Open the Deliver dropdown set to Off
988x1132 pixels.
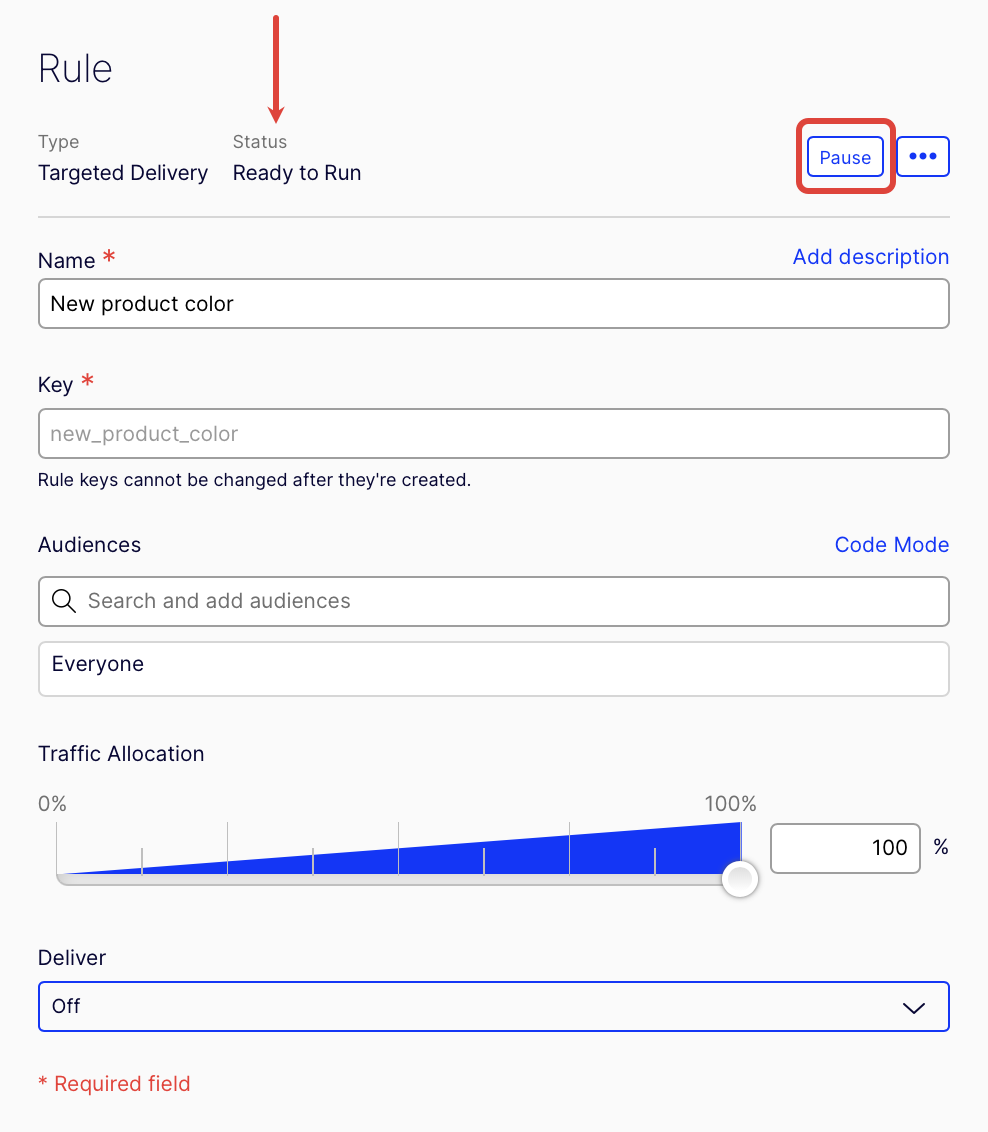click(x=494, y=1006)
